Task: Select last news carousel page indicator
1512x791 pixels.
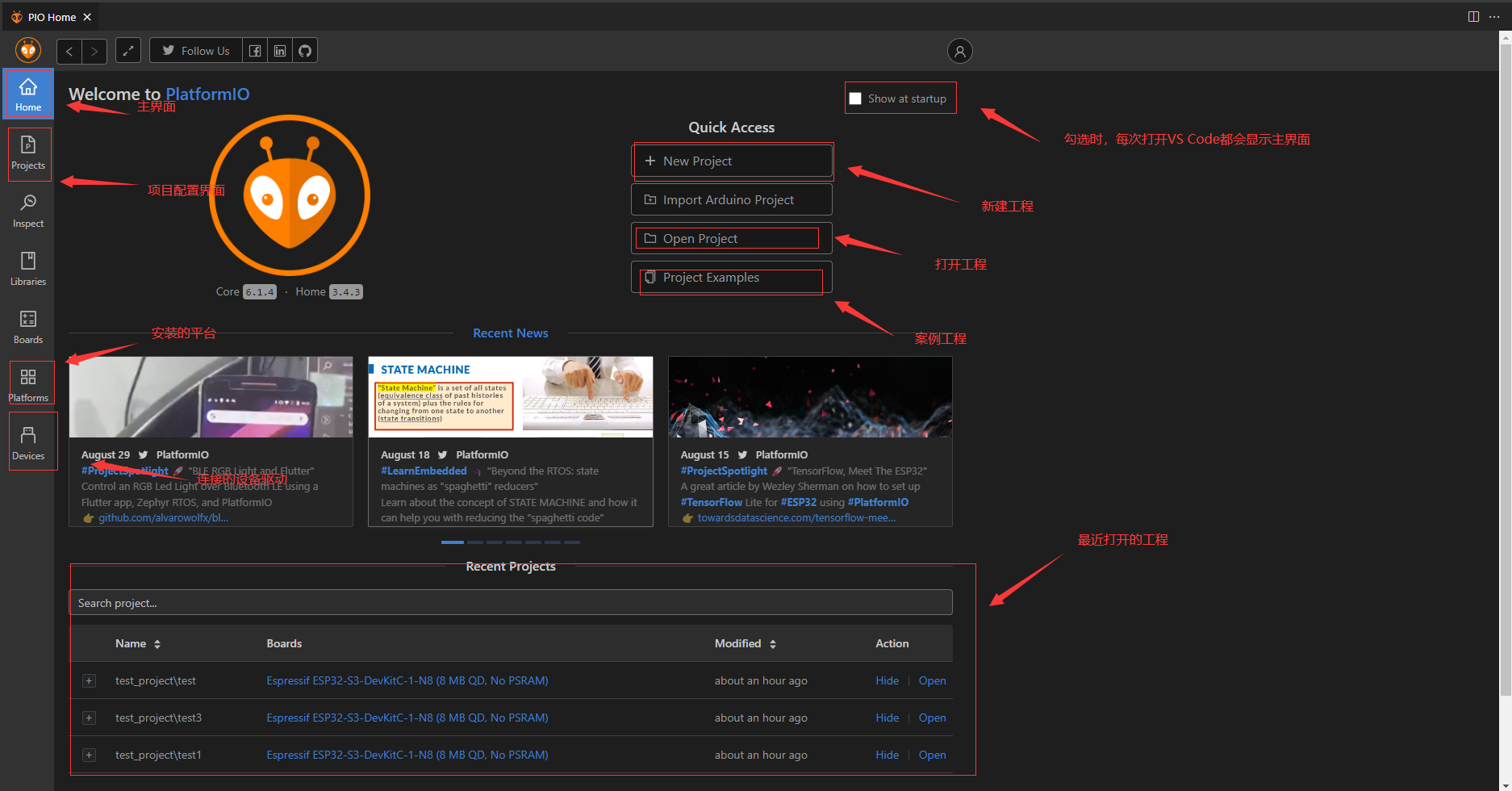Action: pos(572,542)
